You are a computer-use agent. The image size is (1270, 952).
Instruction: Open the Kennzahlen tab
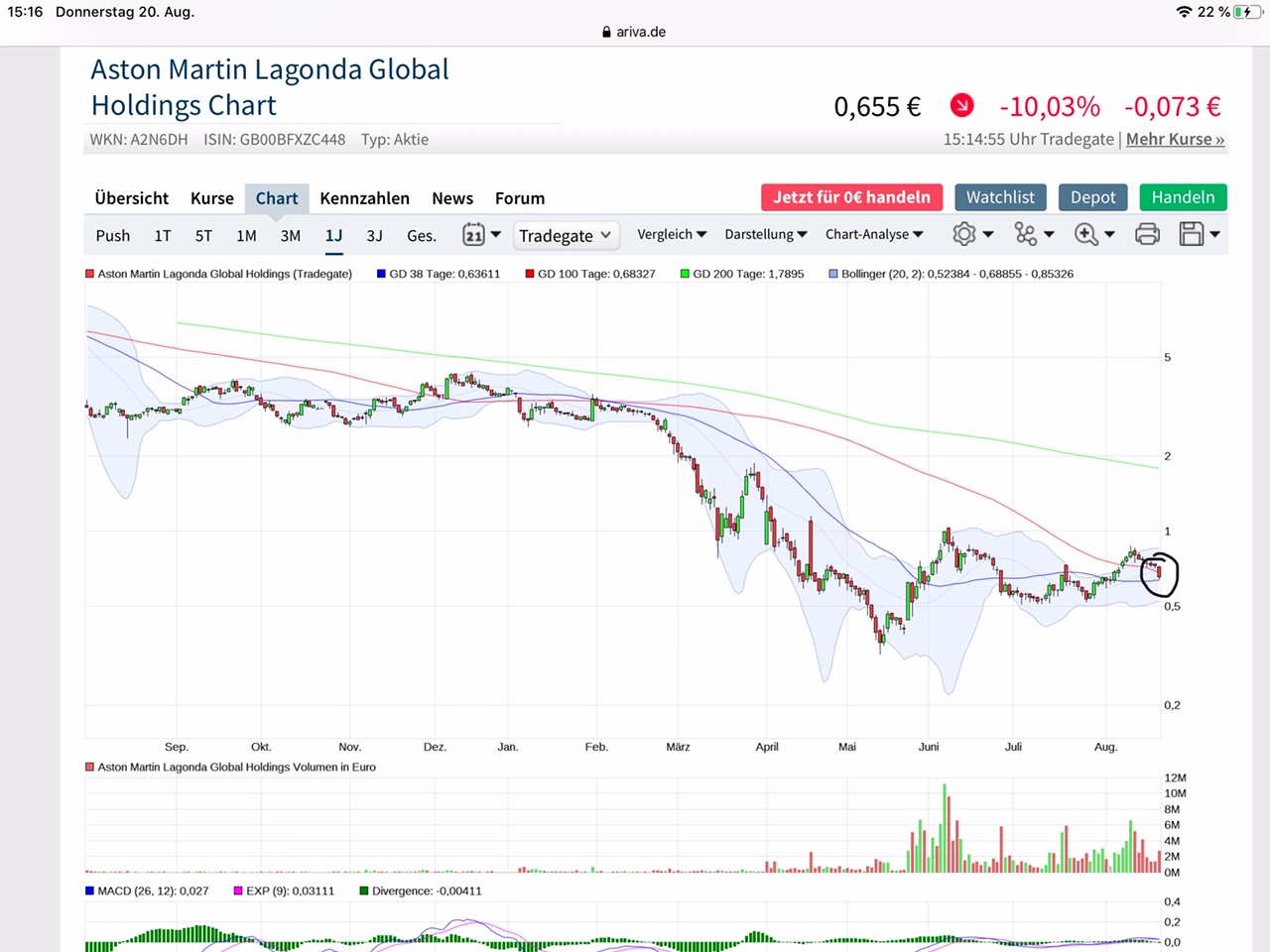(x=364, y=198)
